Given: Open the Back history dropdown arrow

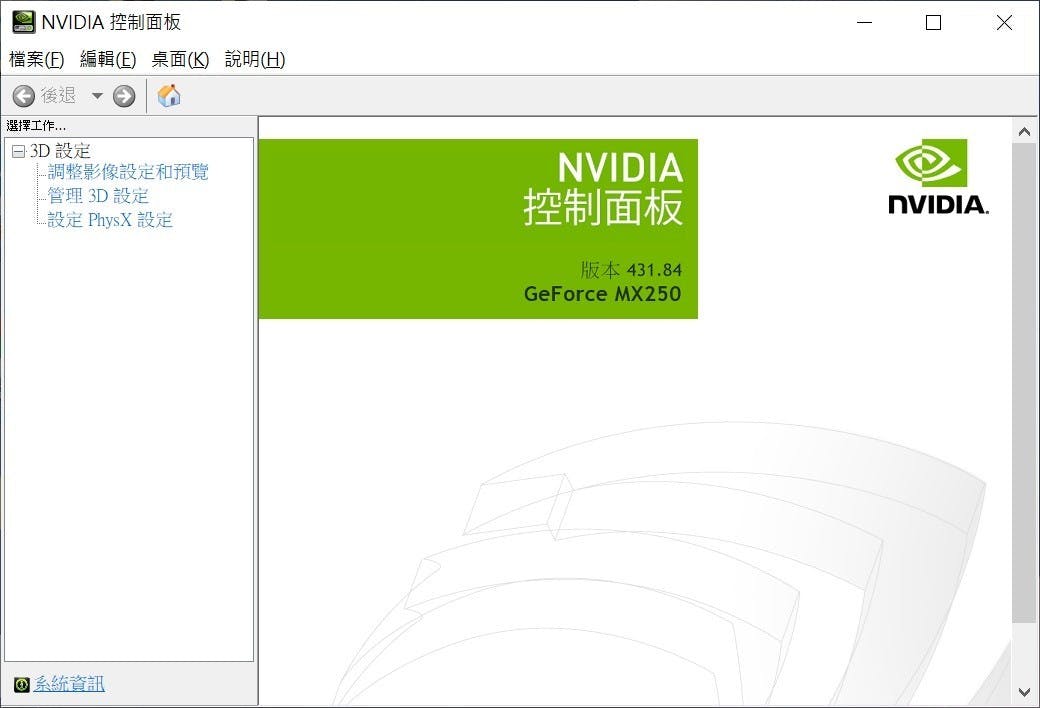Looking at the screenshot, I should point(97,96).
